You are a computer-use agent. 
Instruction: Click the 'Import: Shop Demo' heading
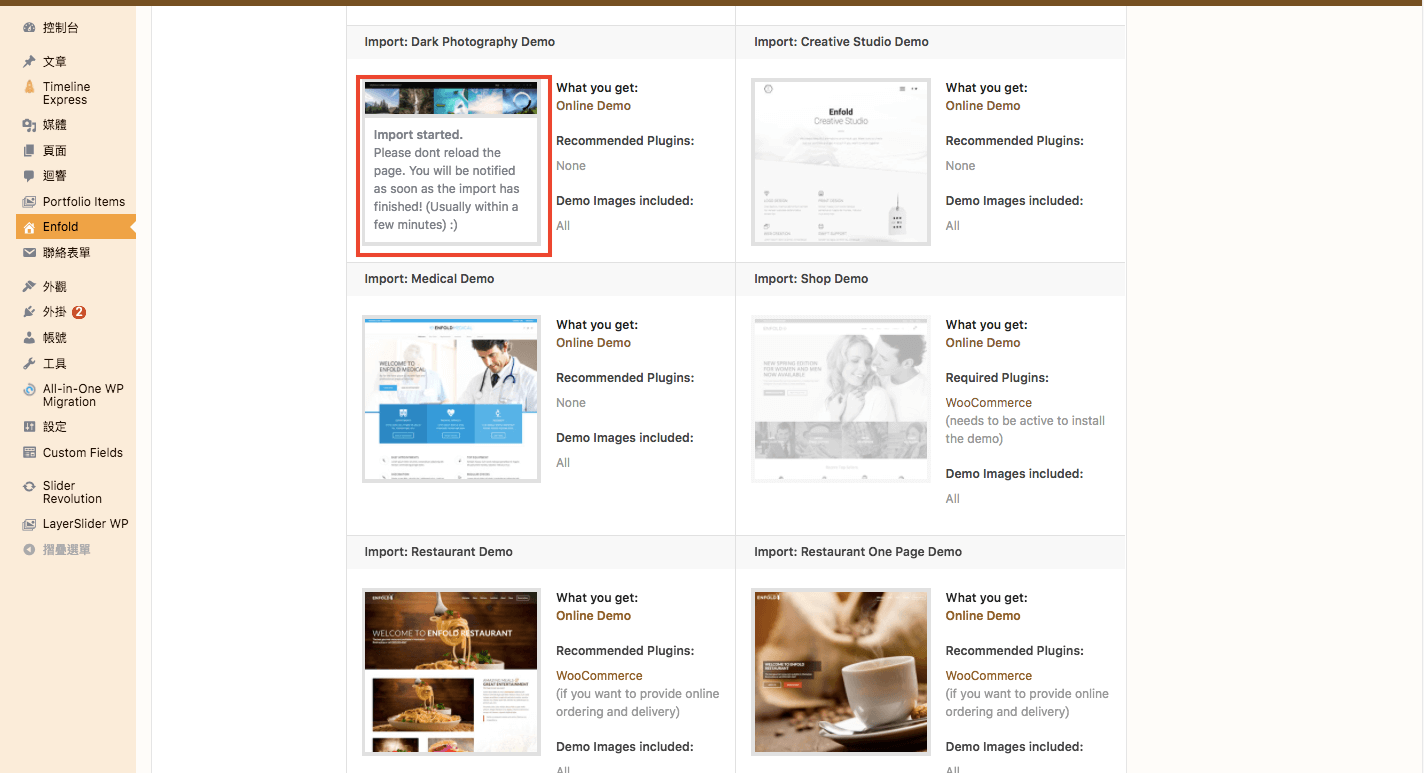tap(811, 279)
